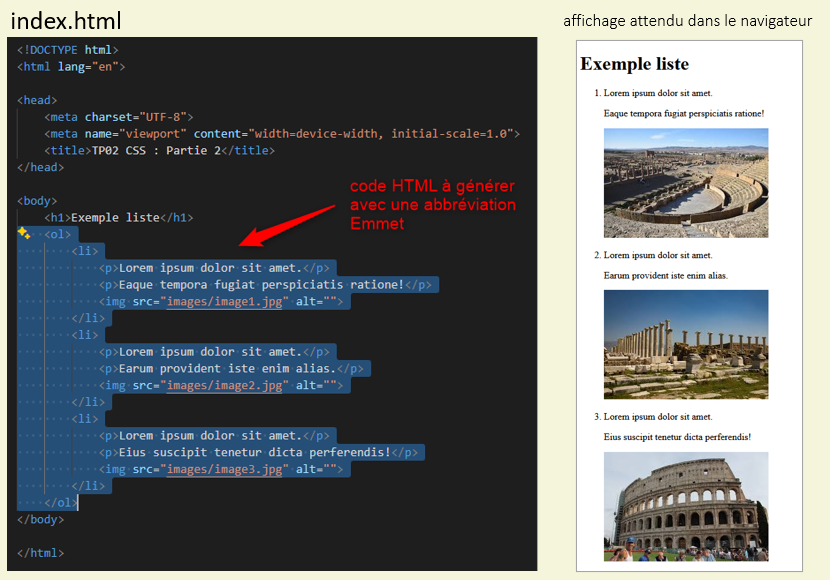Click the h1 'Exemple liste' code line
The width and height of the screenshot is (830, 580).
coord(118,217)
